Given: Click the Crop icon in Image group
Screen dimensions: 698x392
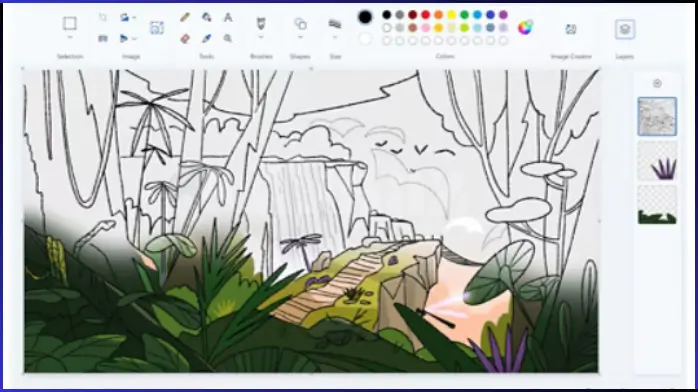Looking at the screenshot, I should click(103, 17).
